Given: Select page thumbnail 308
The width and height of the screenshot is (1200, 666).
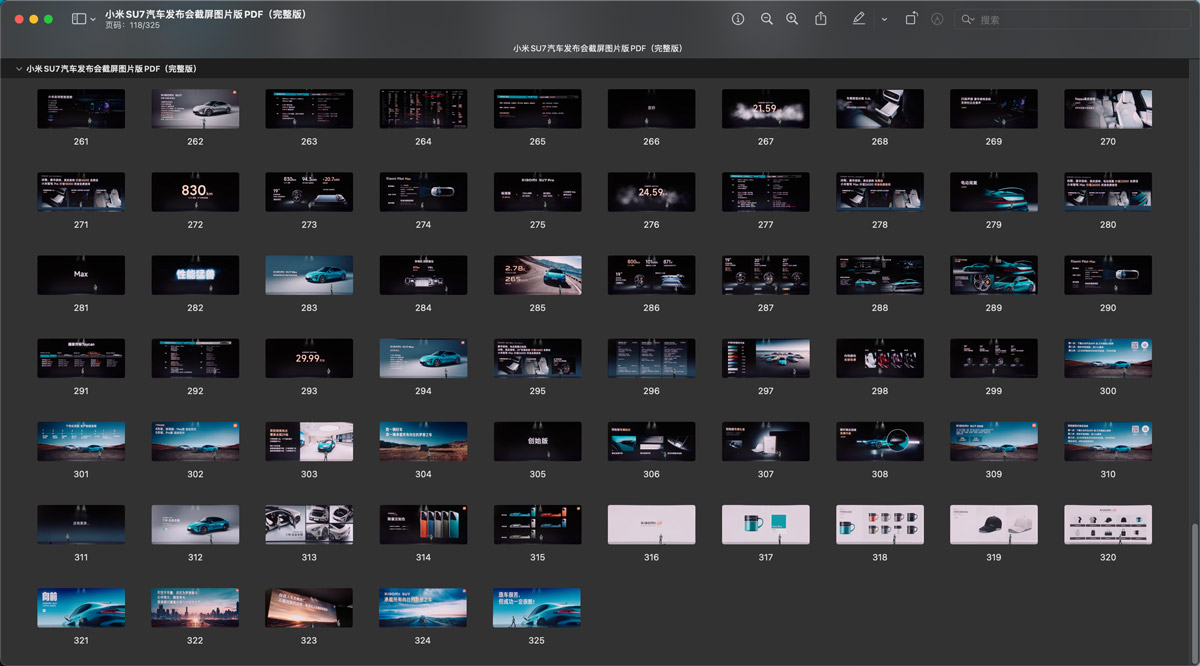Looking at the screenshot, I should tap(879, 441).
